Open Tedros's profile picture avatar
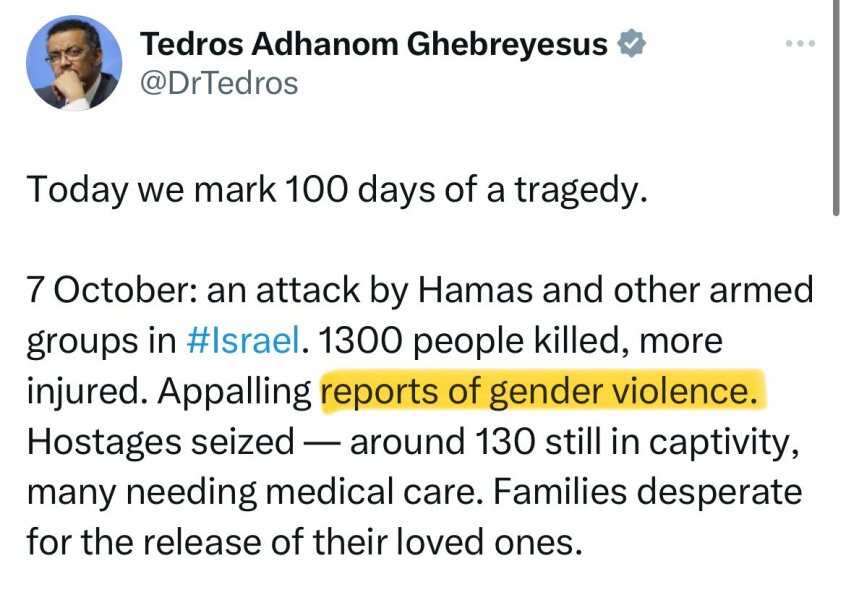Viewport: 846px width, 600px height. [x=73, y=64]
